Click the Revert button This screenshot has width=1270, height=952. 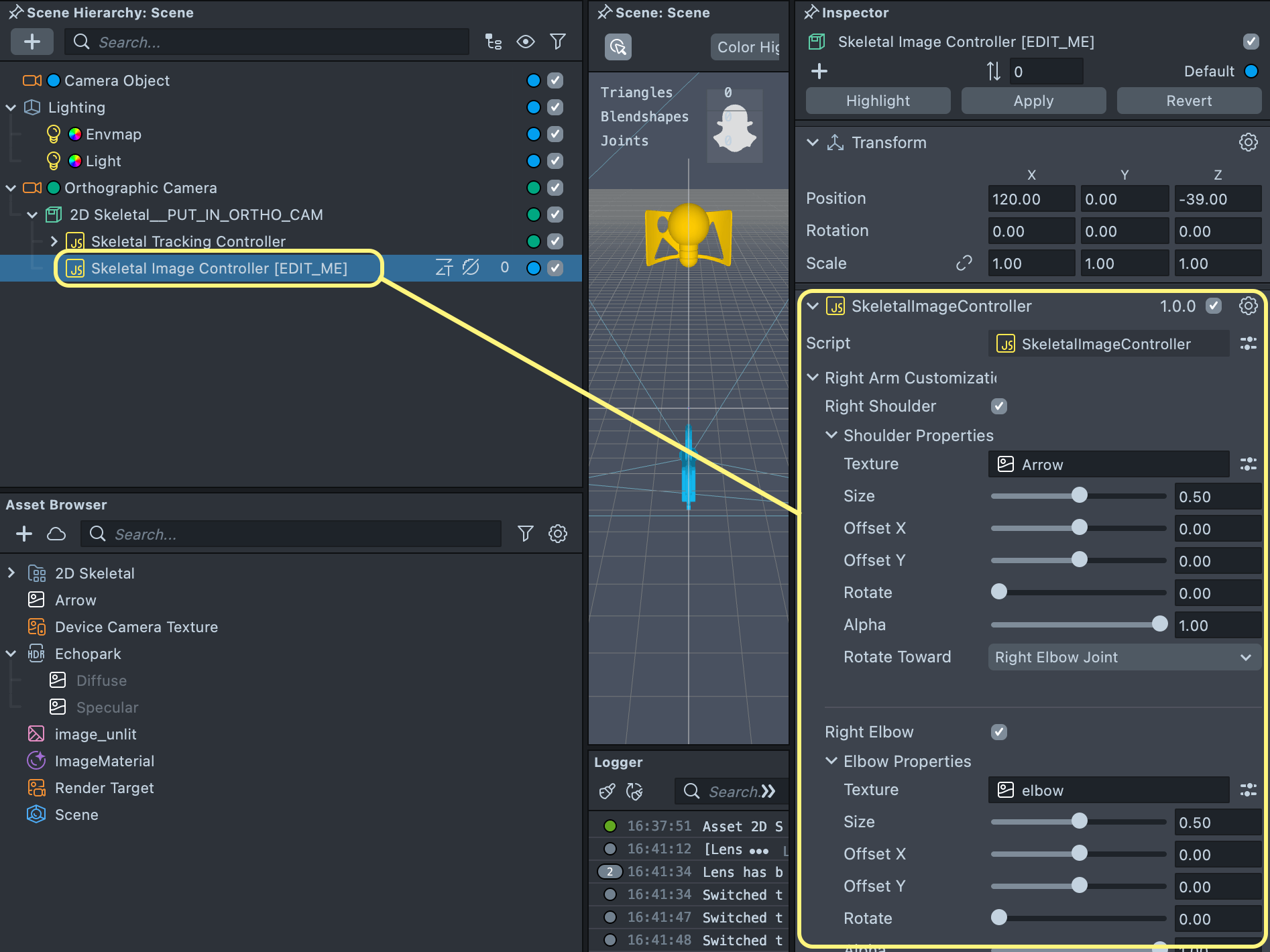(1188, 101)
